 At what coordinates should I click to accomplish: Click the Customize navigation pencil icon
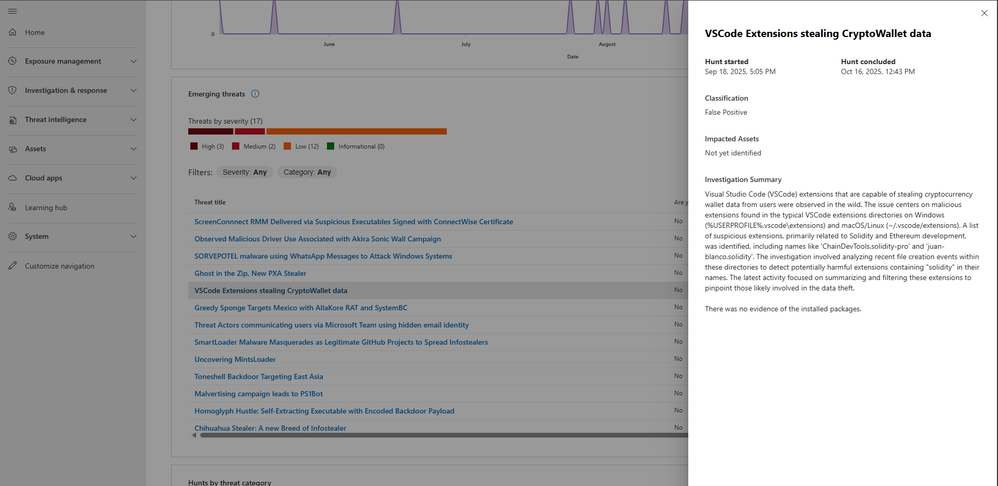13,266
